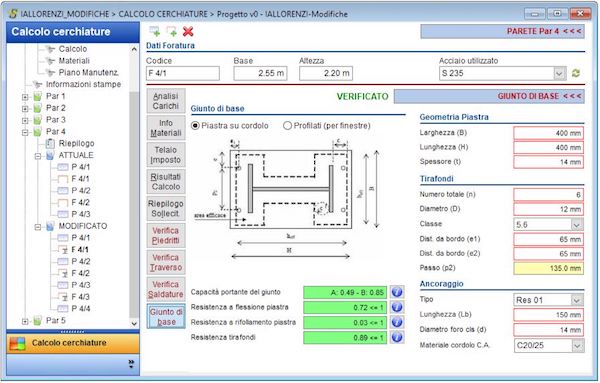Viewport: 600px width, 383px height.
Task: Open Materiale cordolo C.A. dropdown
Action: [x=577, y=346]
